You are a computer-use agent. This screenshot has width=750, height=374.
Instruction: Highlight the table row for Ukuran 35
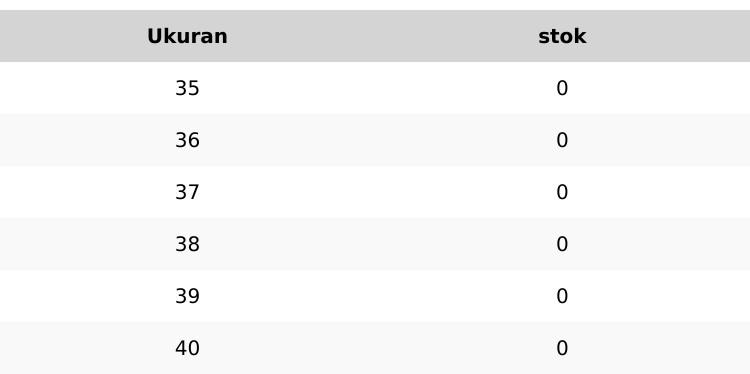point(375,88)
